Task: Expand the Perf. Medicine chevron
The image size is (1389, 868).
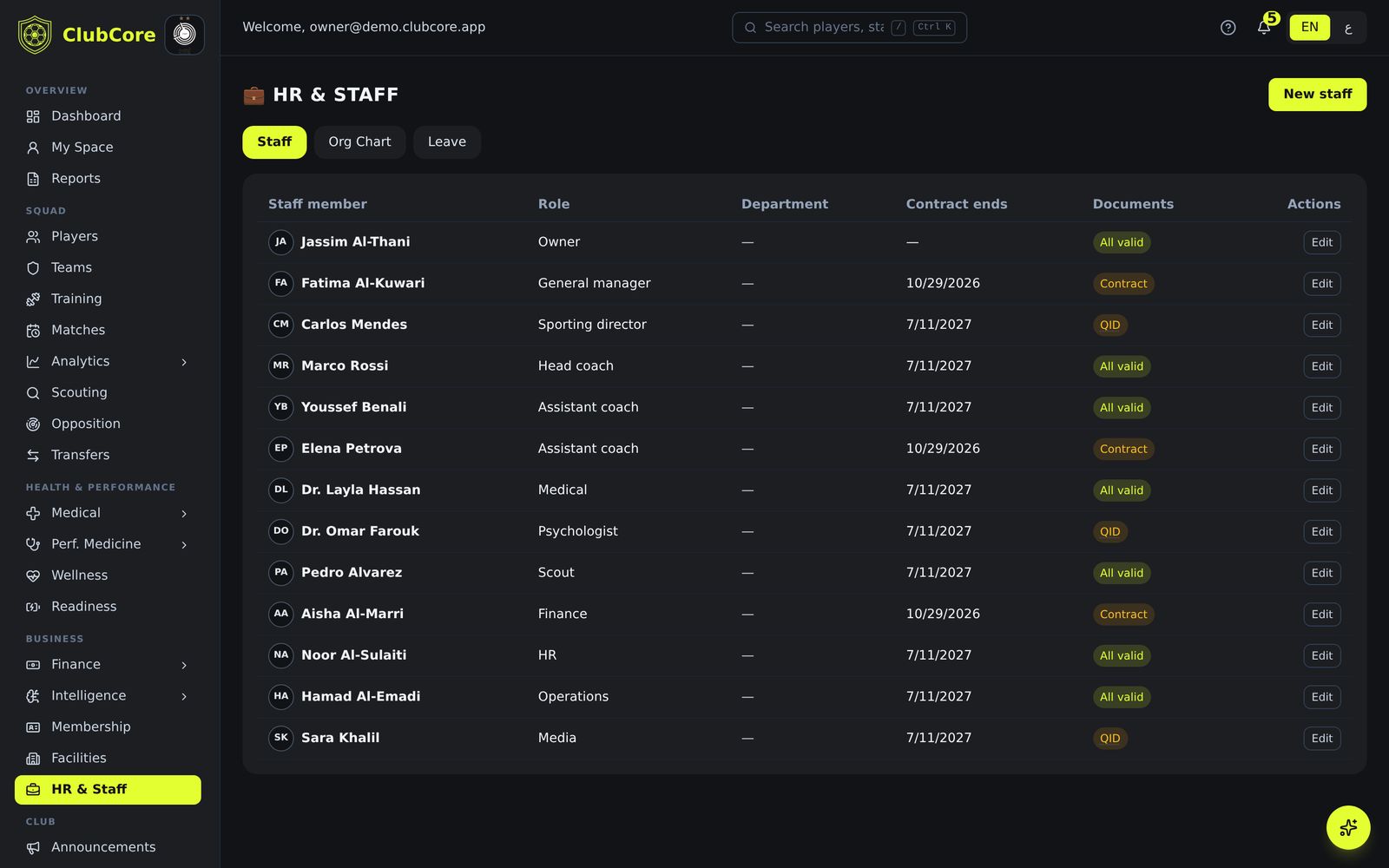Action: click(184, 545)
